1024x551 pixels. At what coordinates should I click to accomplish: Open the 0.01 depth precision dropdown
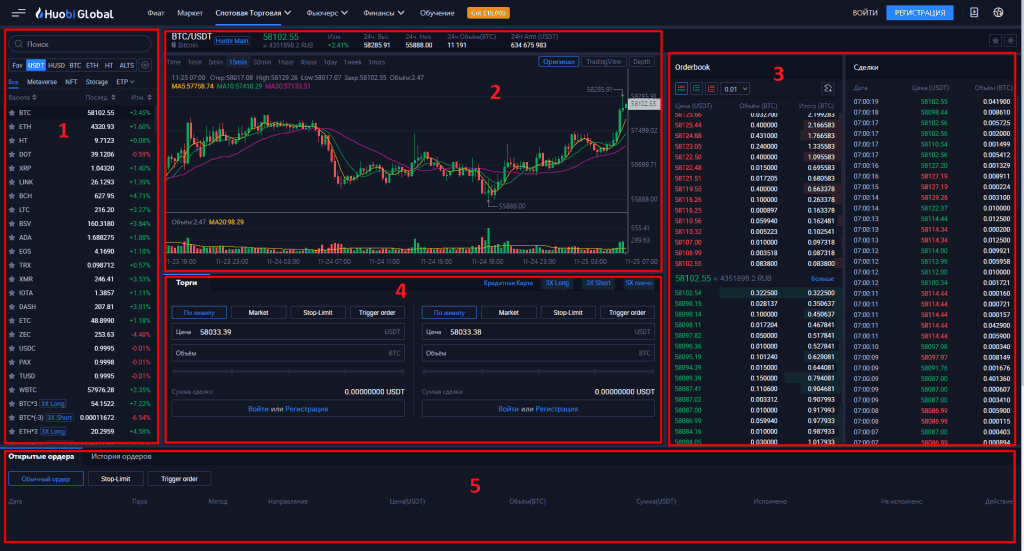coord(735,89)
